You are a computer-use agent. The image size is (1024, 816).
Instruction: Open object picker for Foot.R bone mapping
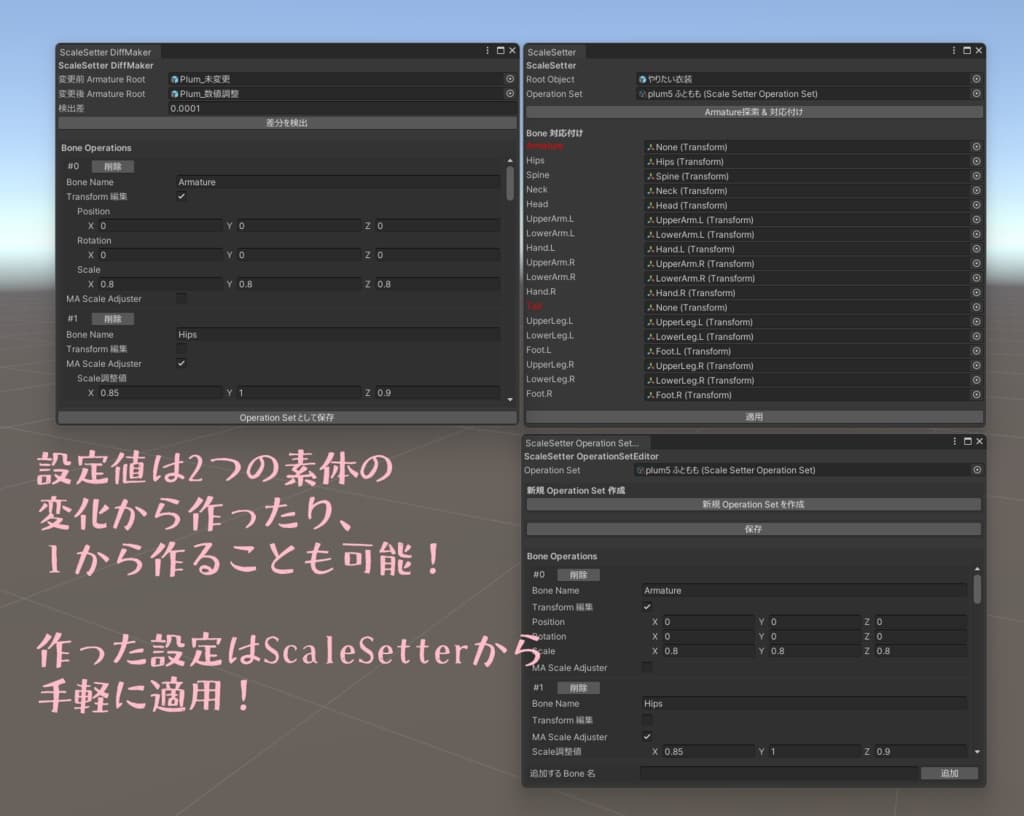[976, 395]
